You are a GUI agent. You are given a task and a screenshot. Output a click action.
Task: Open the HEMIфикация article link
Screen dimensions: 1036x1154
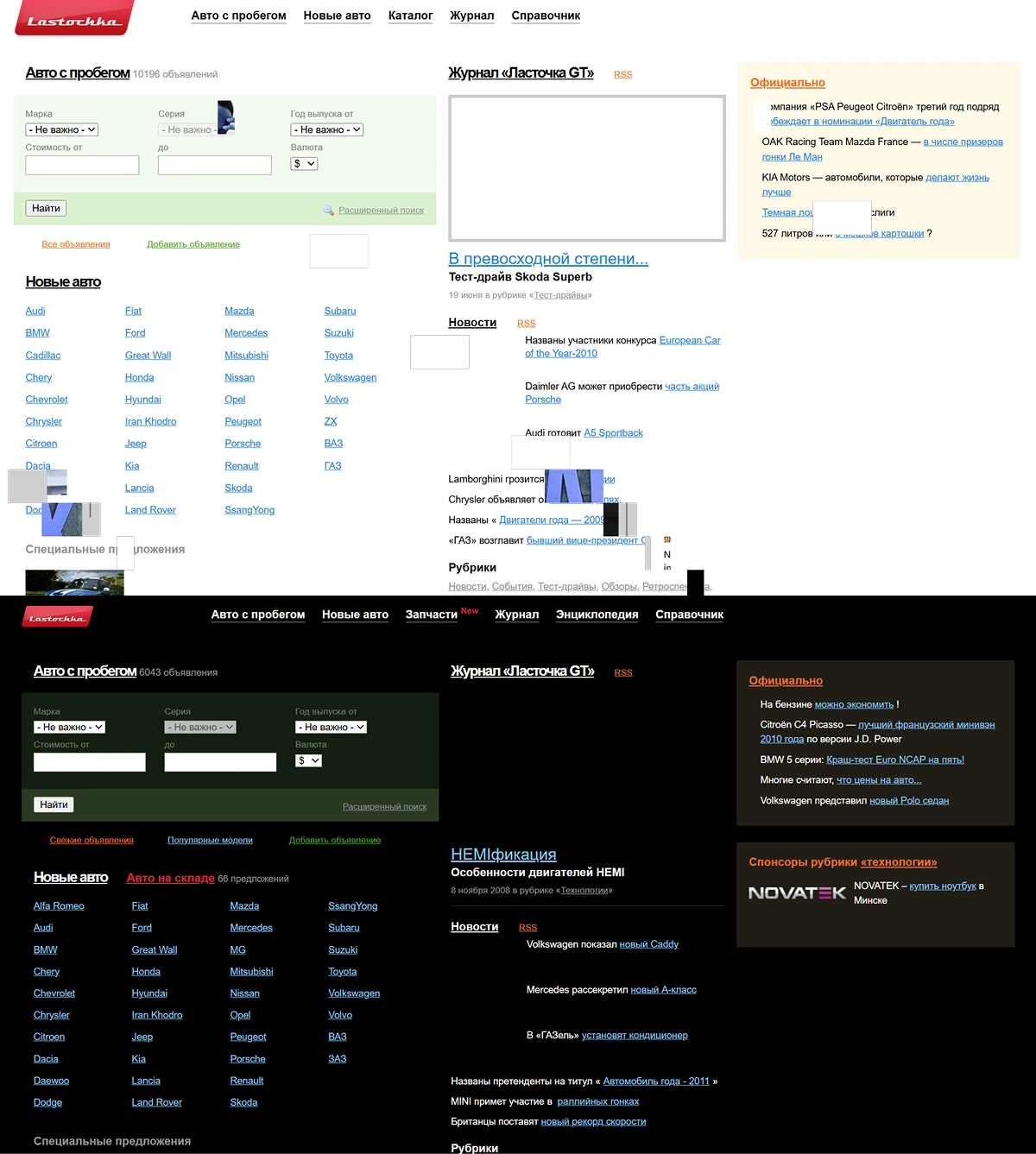[503, 854]
